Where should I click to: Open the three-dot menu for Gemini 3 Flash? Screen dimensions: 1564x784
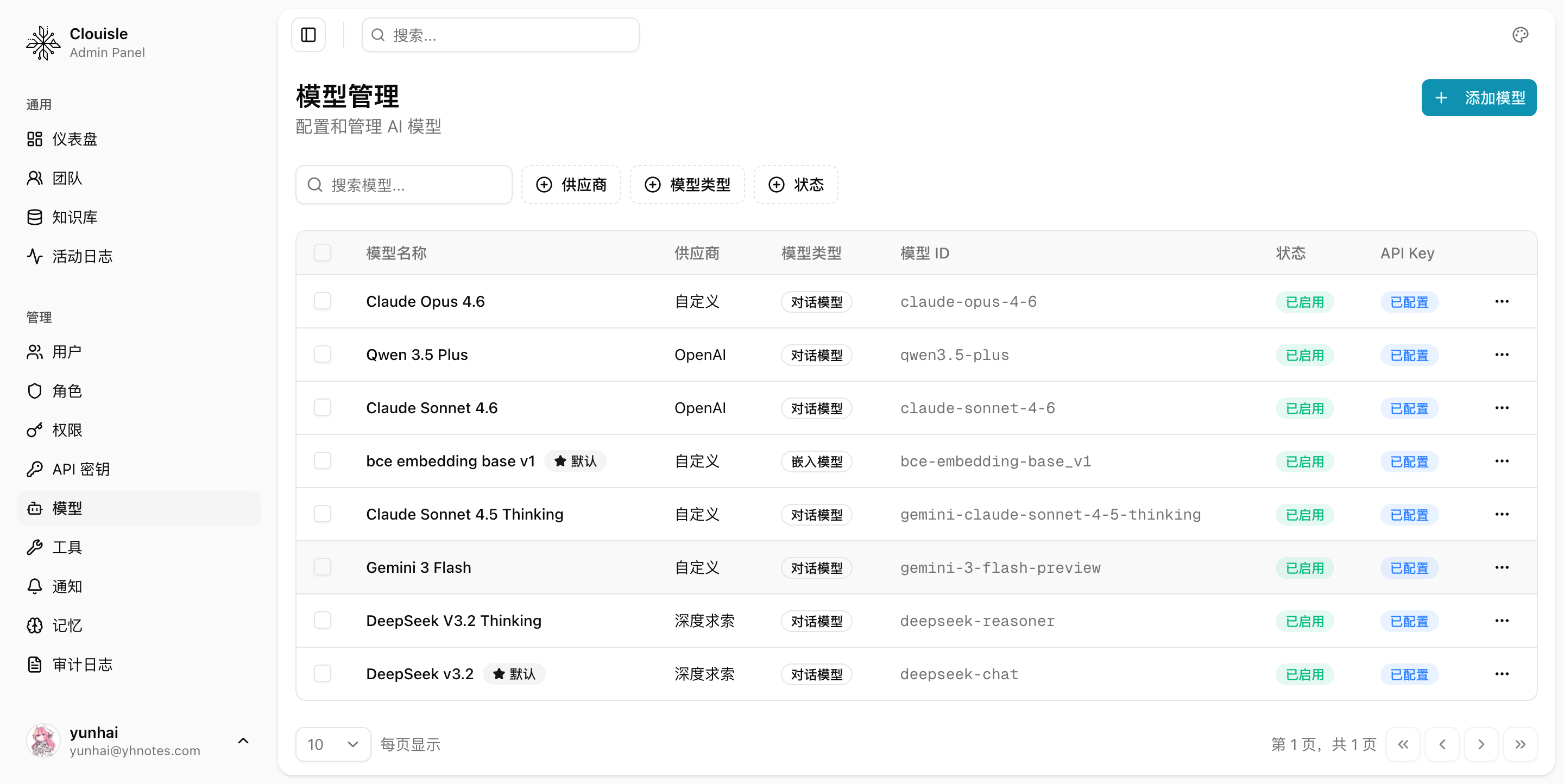[1502, 567]
